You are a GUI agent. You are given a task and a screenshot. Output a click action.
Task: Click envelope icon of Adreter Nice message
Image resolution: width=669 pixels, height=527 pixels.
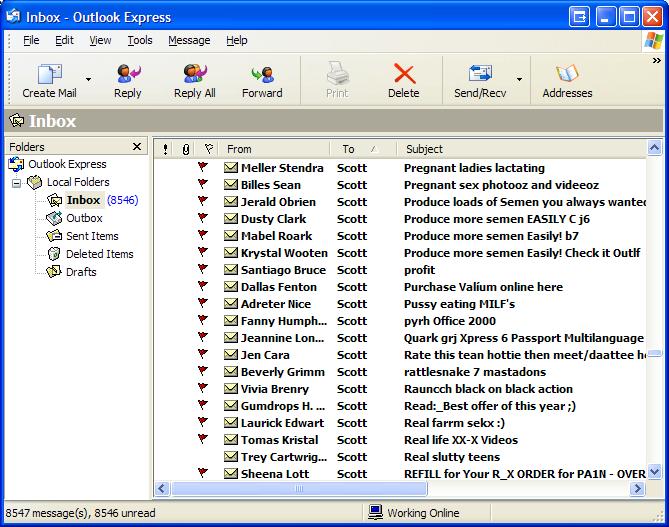(x=231, y=304)
